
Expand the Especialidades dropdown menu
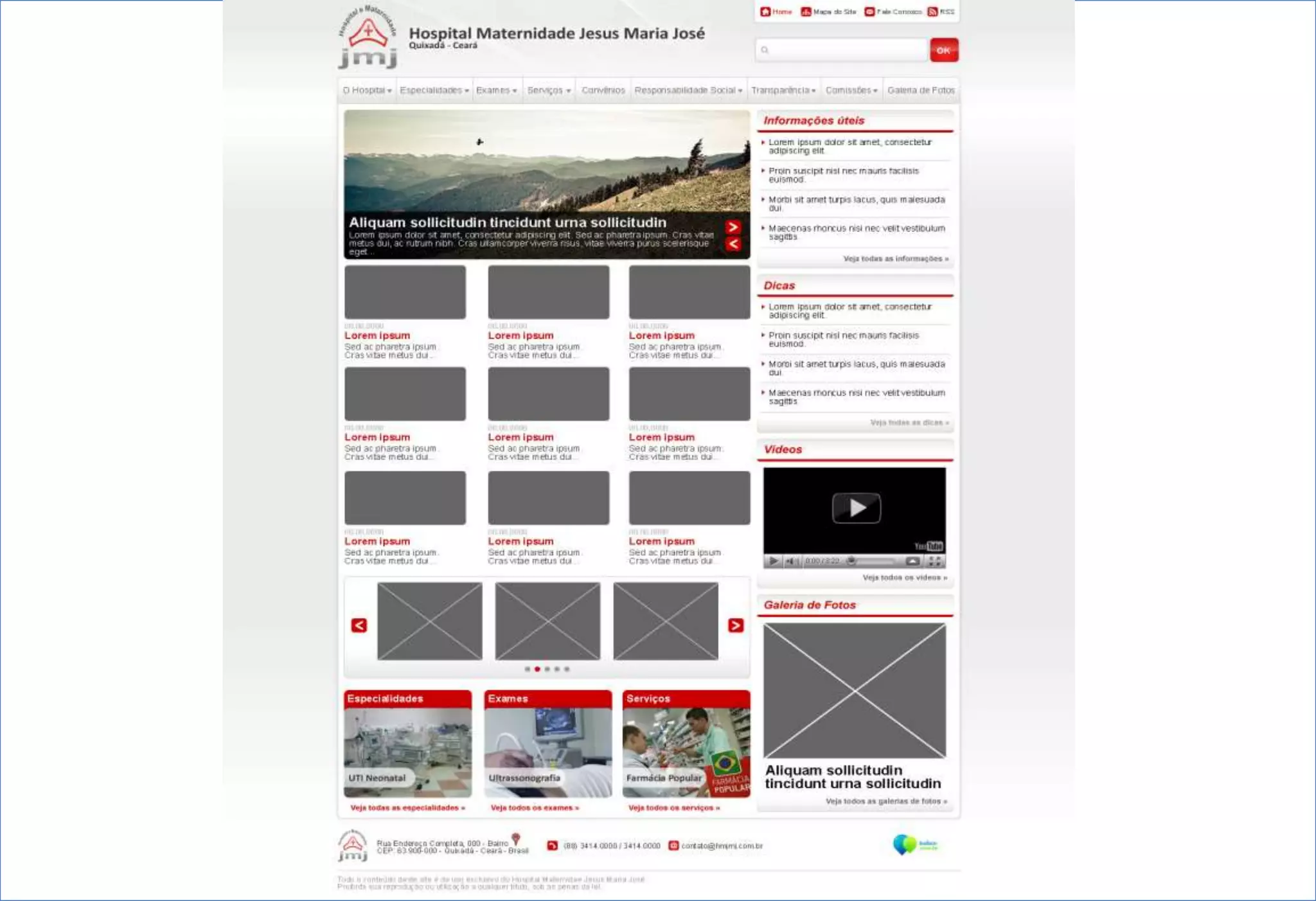[x=434, y=91]
